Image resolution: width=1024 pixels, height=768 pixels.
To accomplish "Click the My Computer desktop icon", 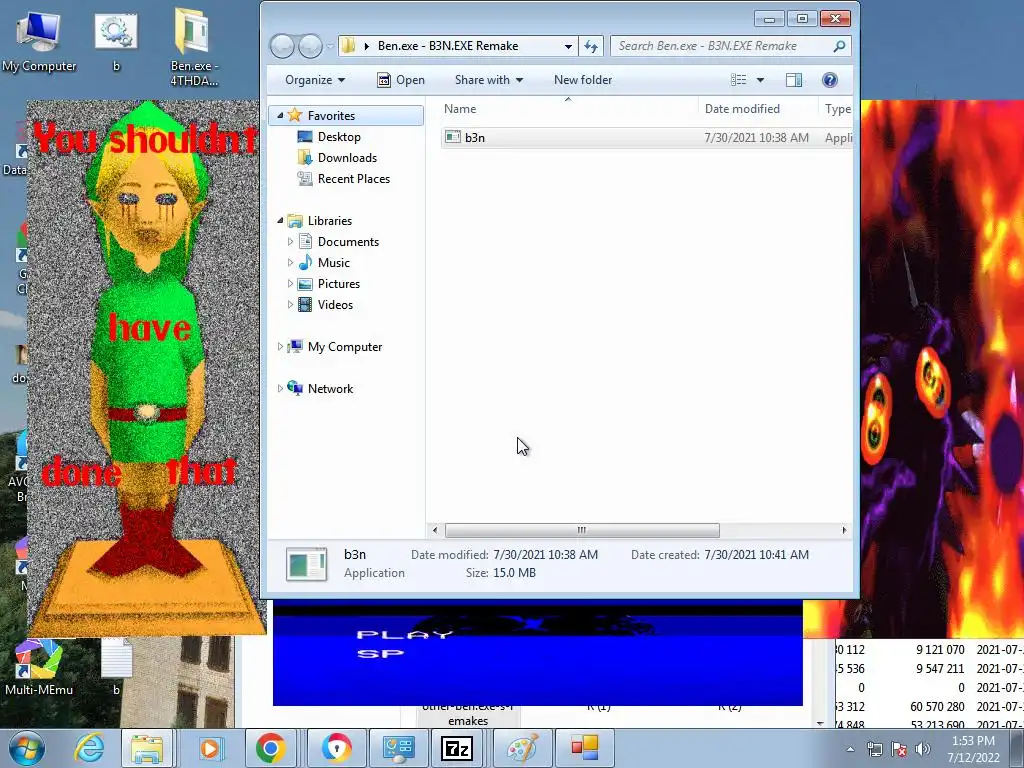I will click(x=39, y=42).
